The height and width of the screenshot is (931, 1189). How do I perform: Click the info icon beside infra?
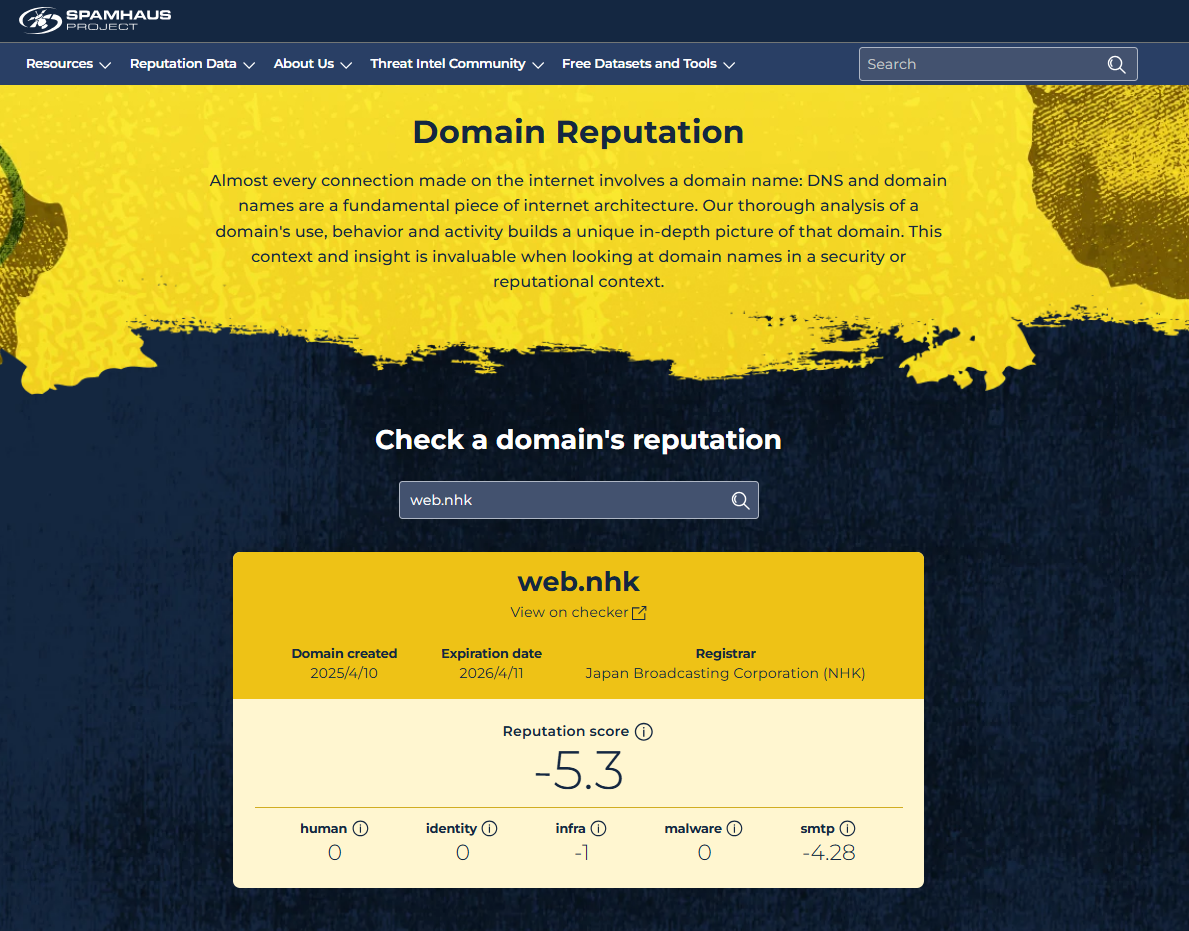(x=598, y=829)
